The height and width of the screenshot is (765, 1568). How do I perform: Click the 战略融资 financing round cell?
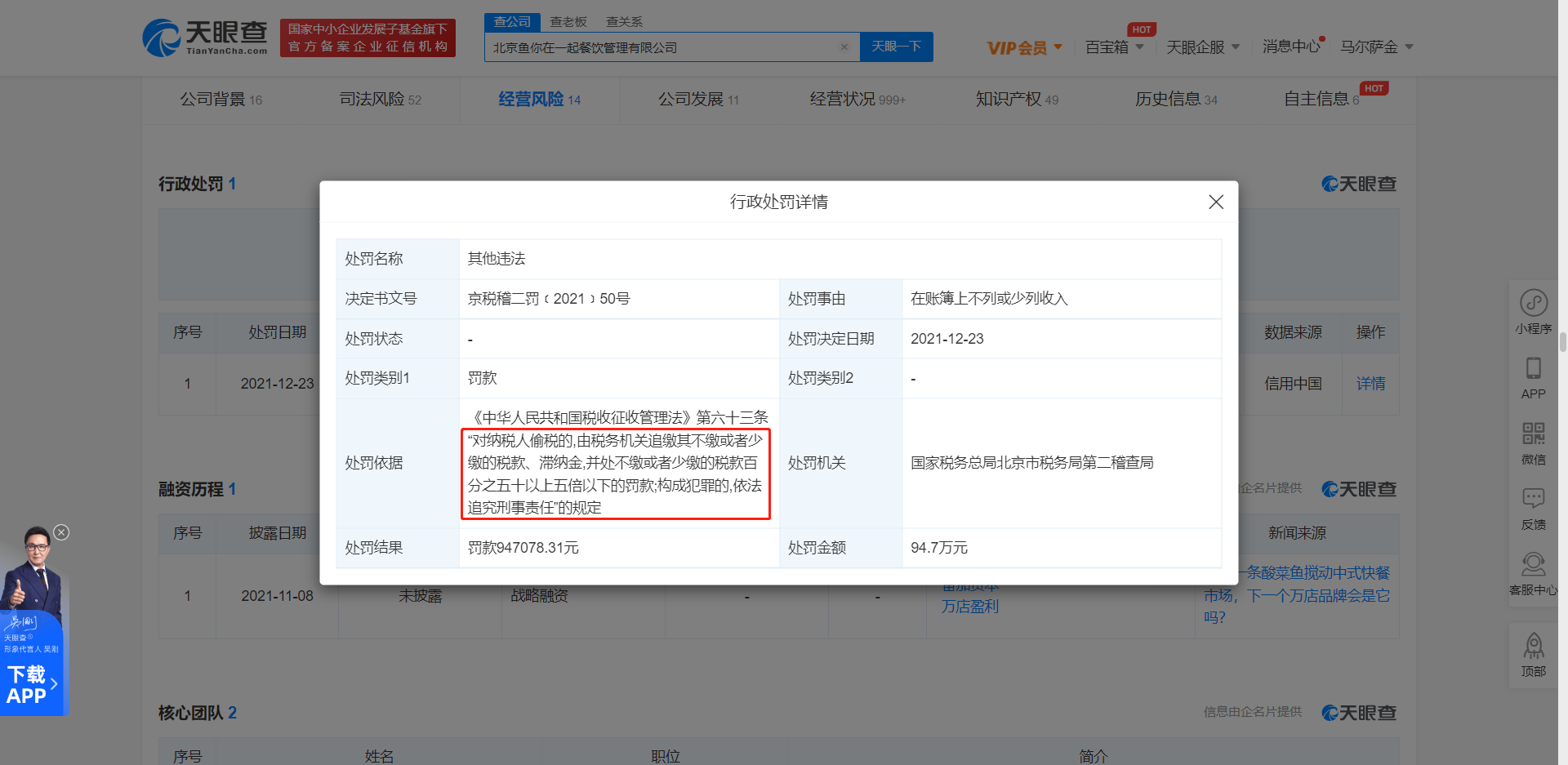click(539, 596)
